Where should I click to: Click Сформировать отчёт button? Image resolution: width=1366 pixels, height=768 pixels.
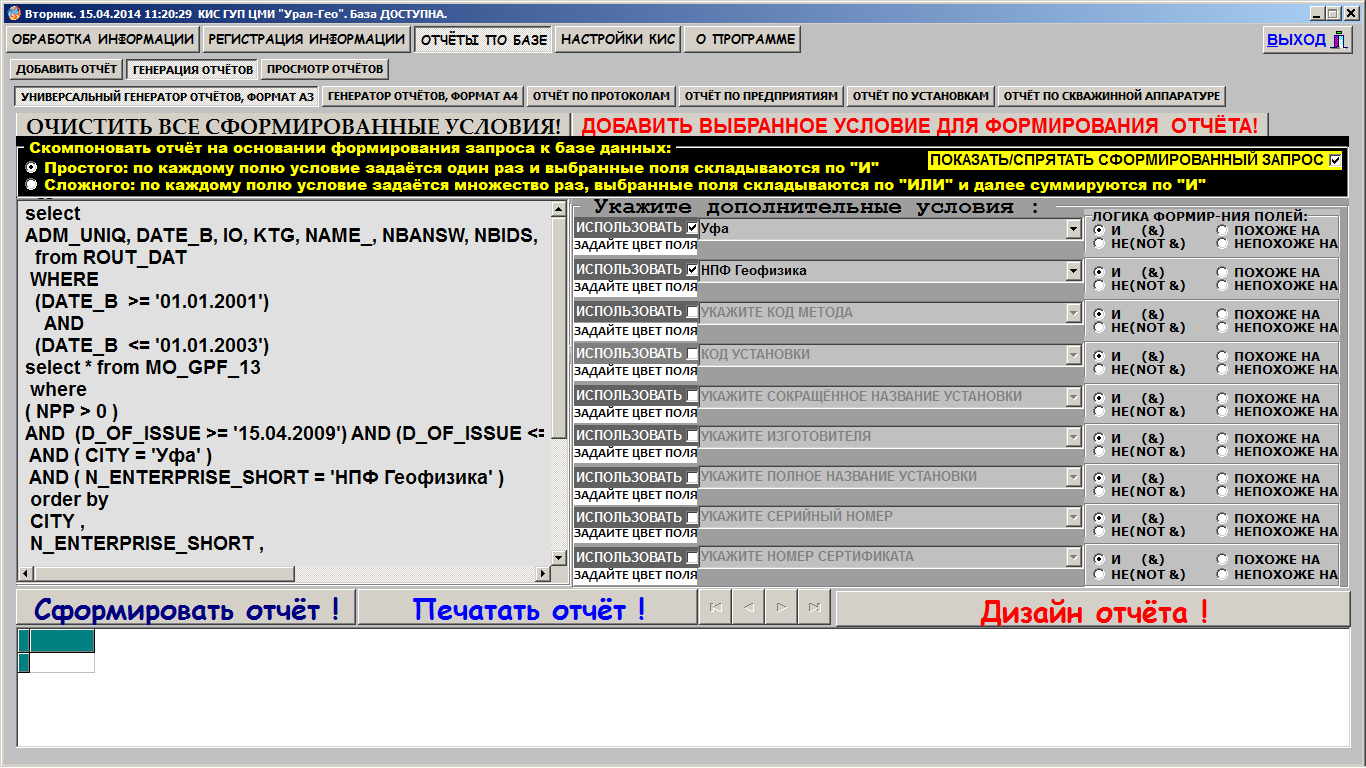point(186,608)
